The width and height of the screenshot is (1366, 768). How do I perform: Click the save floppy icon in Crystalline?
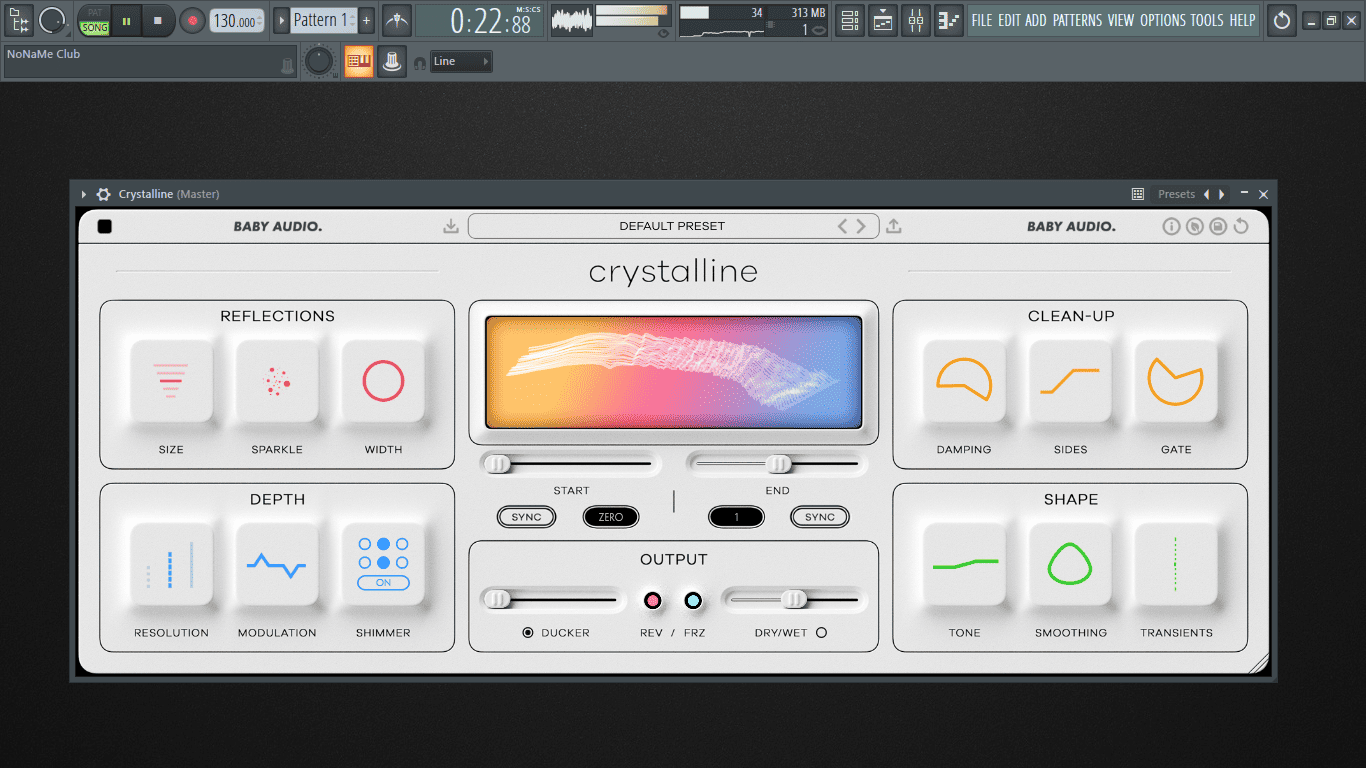click(1217, 226)
